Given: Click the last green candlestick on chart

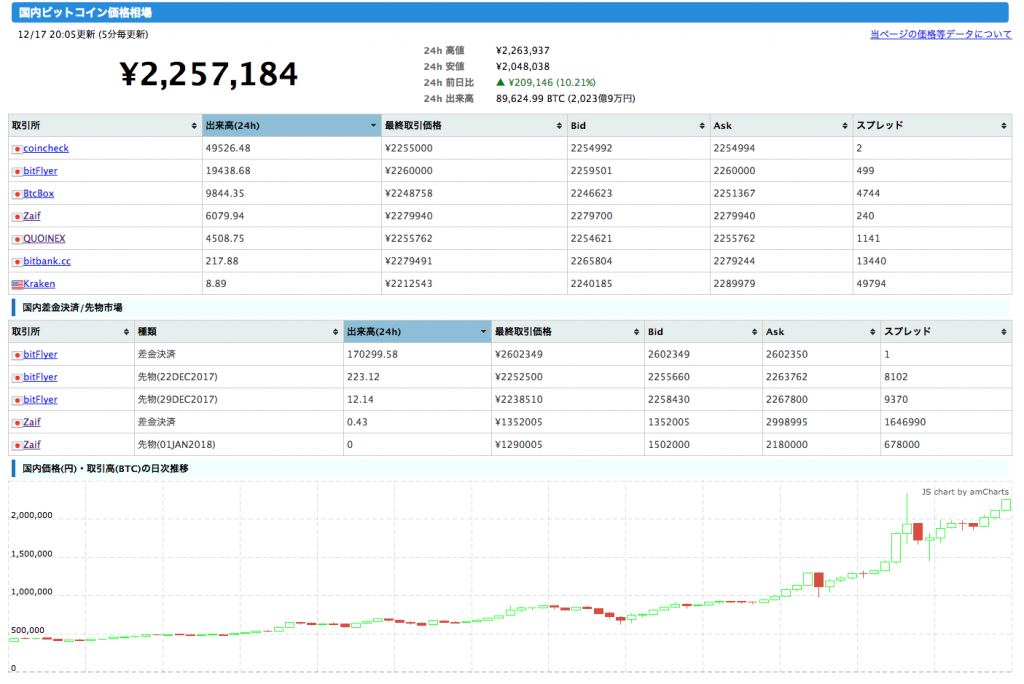Looking at the screenshot, I should pos(1006,505).
